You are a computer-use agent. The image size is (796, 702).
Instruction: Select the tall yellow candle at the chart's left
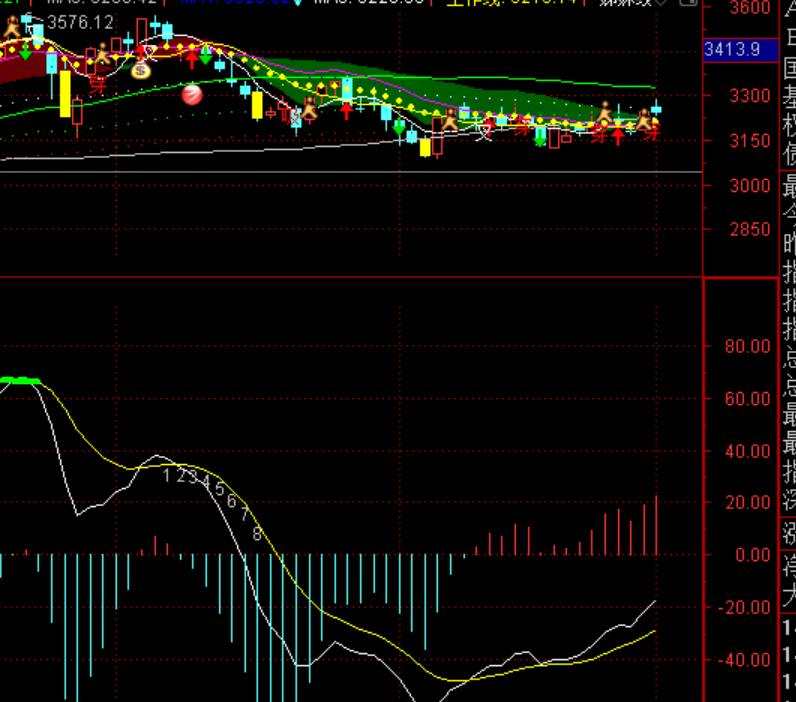tap(65, 94)
